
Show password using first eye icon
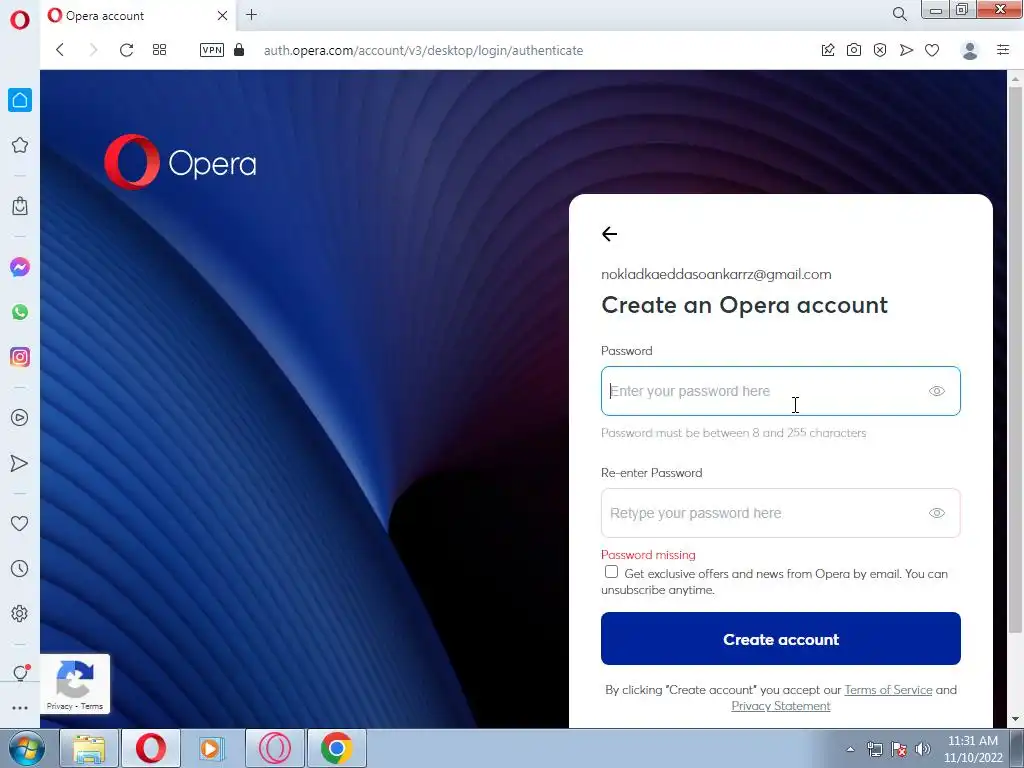tap(936, 391)
